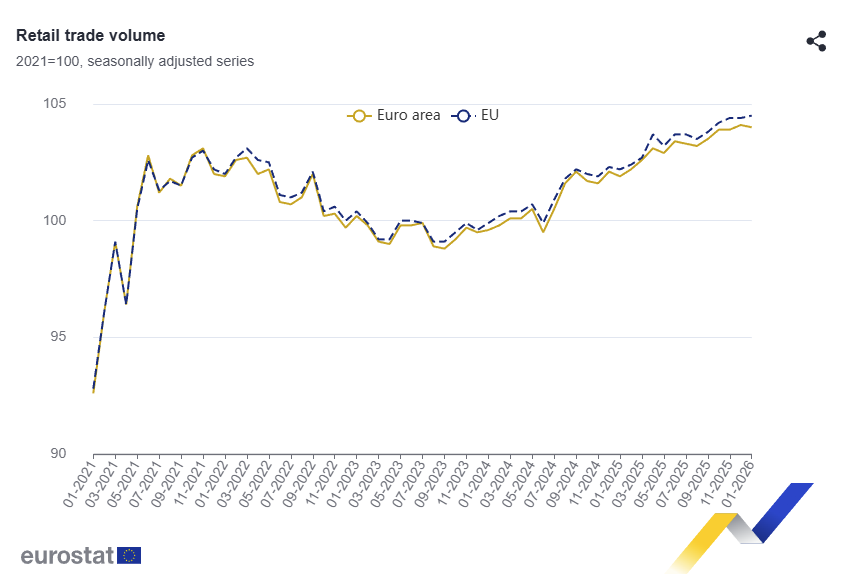Click the Euro area legend marker circle
This screenshot has height=588, width=850.
[x=358, y=116]
